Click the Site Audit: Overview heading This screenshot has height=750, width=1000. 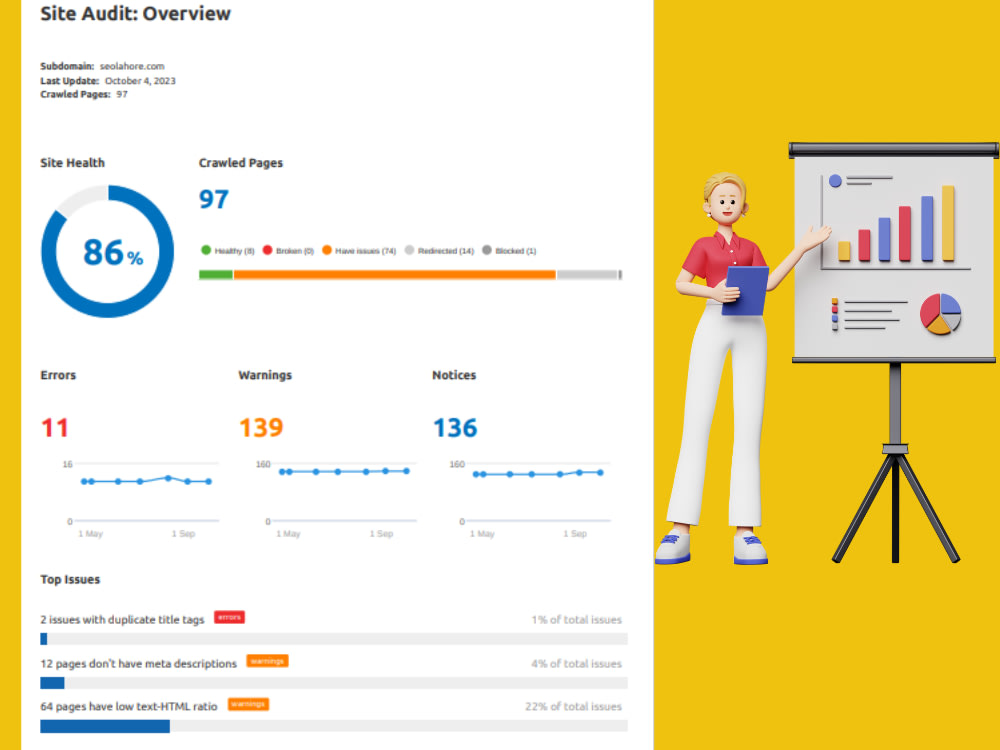point(135,13)
